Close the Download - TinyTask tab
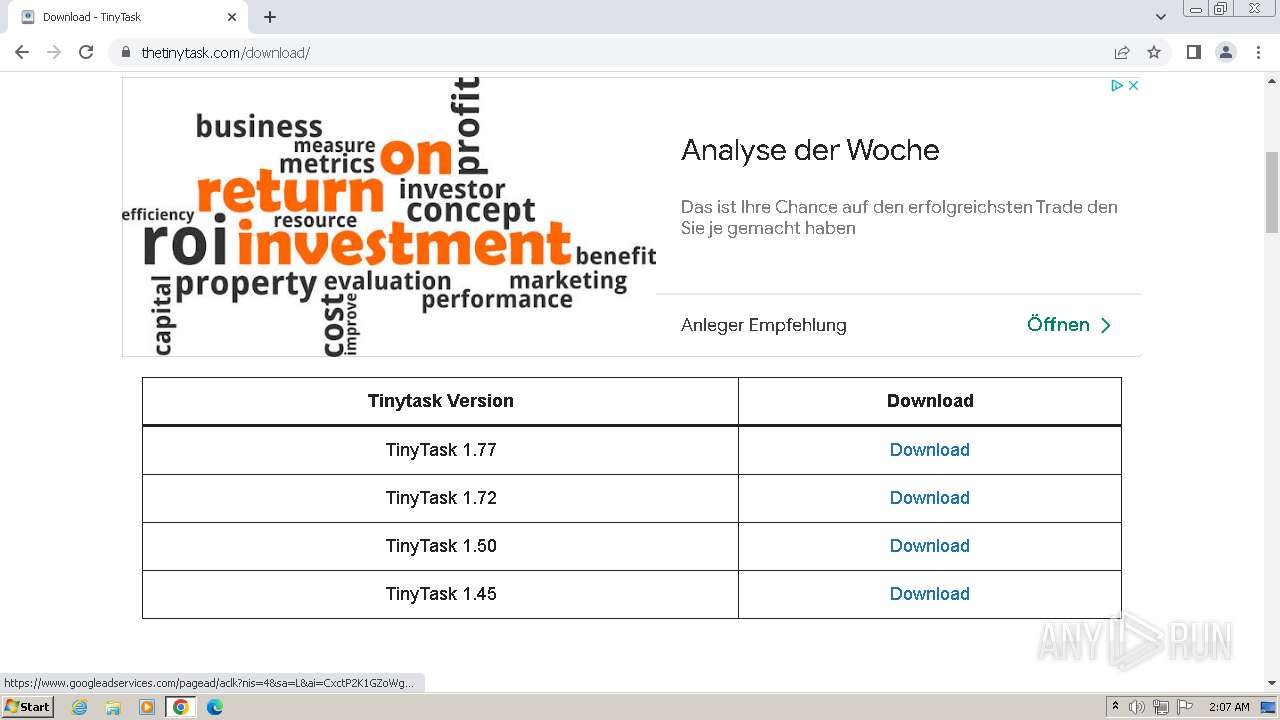 [232, 17]
